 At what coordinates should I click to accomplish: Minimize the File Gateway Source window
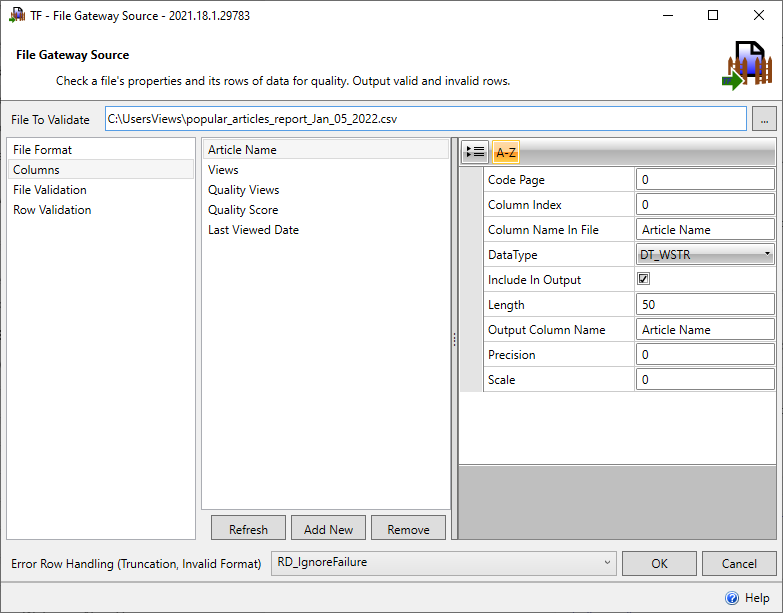[x=668, y=15]
